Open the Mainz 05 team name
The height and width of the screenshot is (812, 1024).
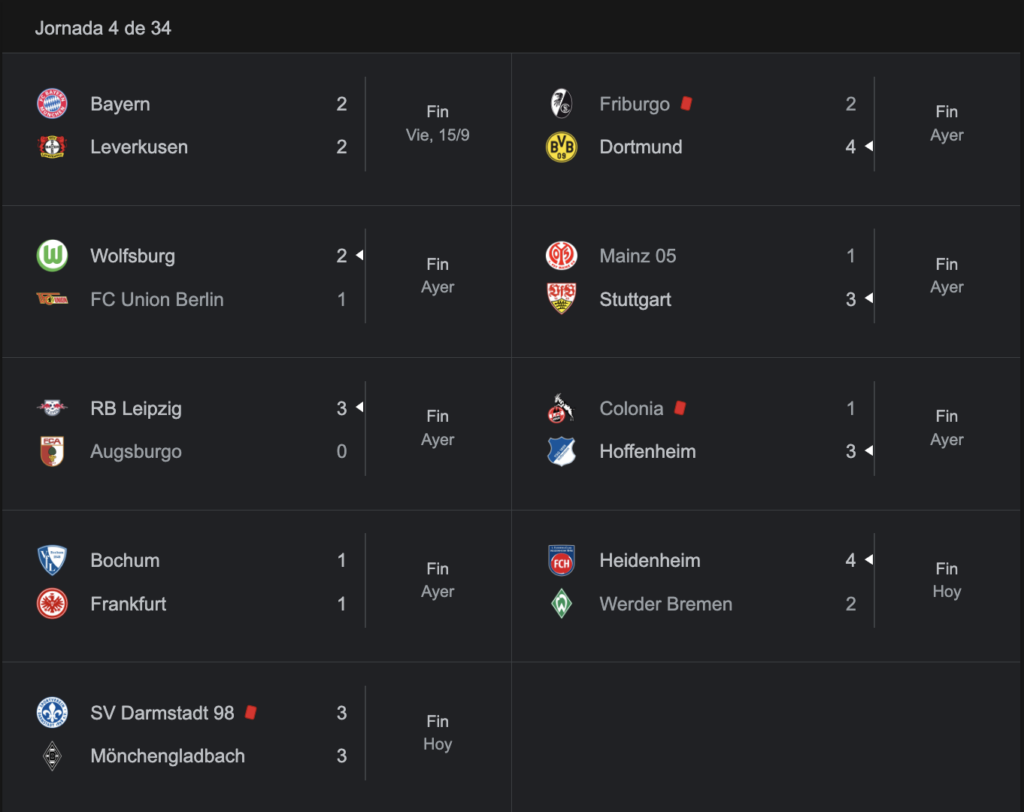[x=638, y=256]
